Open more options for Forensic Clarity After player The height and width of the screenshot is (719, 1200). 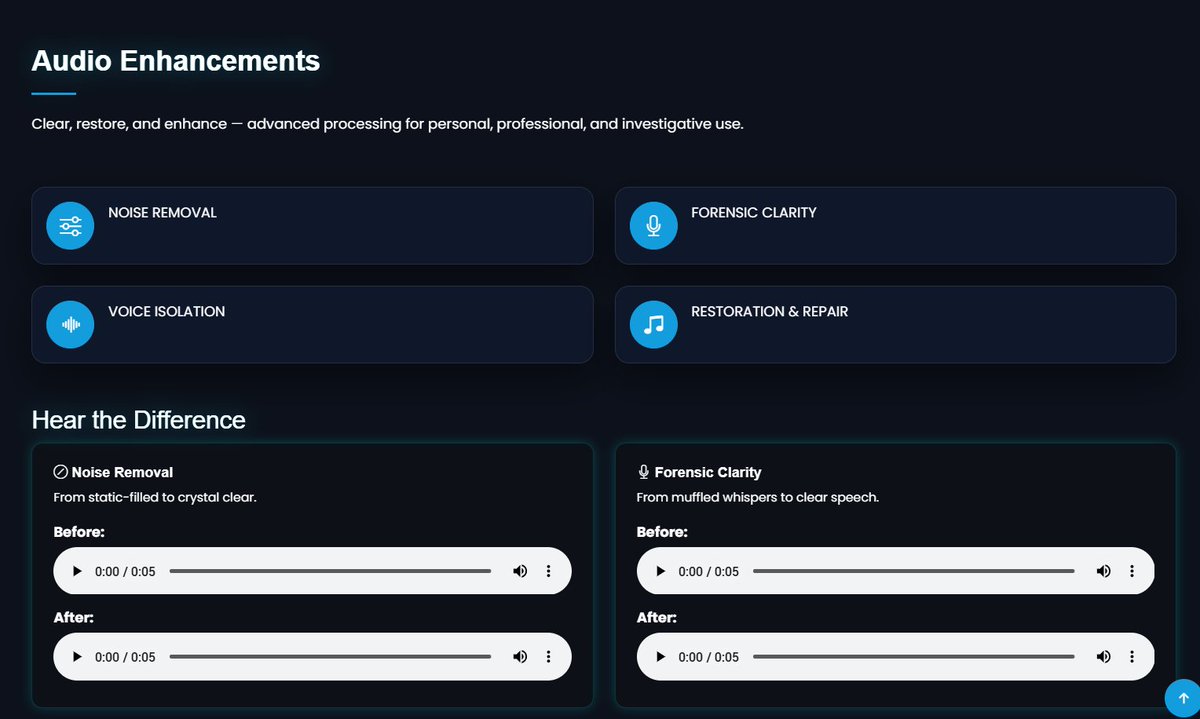[x=1132, y=657]
